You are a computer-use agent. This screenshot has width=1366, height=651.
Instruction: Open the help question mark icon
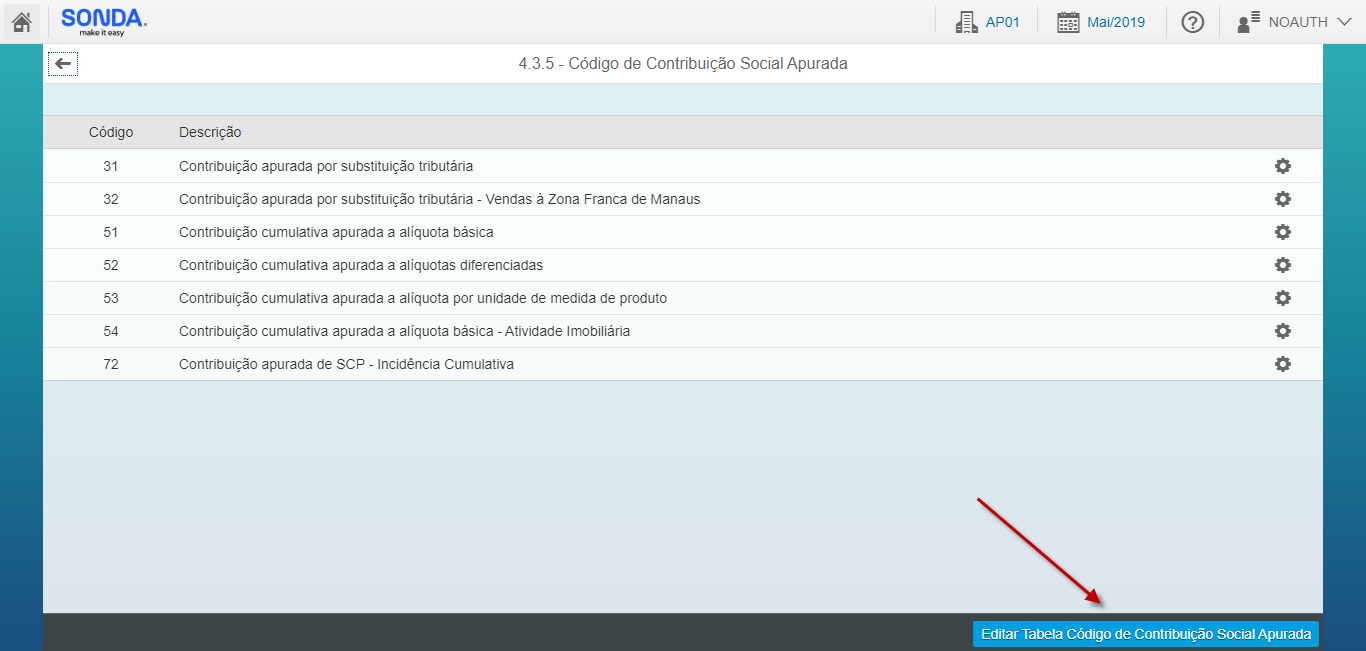1193,22
